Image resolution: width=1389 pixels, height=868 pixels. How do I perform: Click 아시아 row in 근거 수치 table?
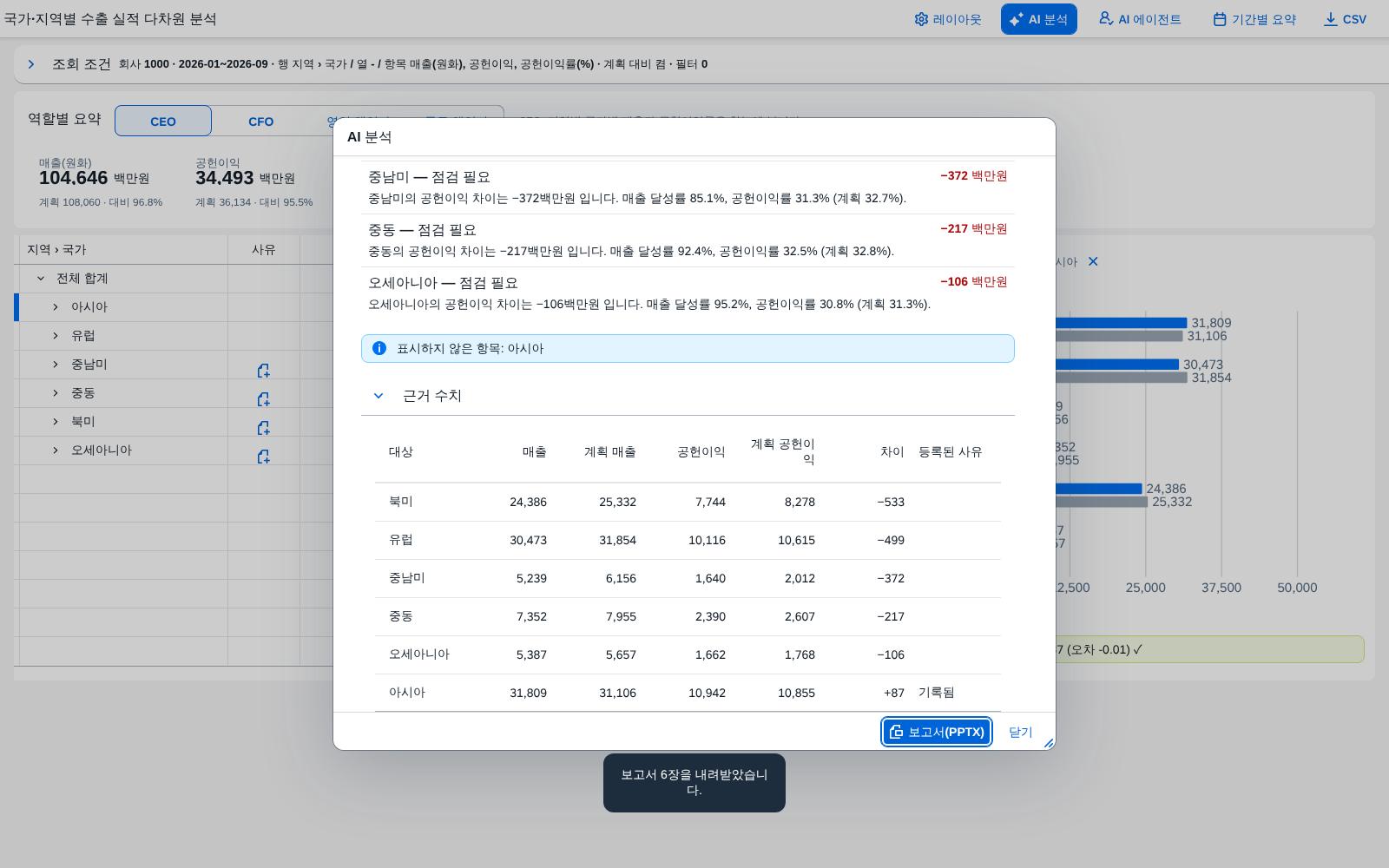pyautogui.click(x=688, y=693)
